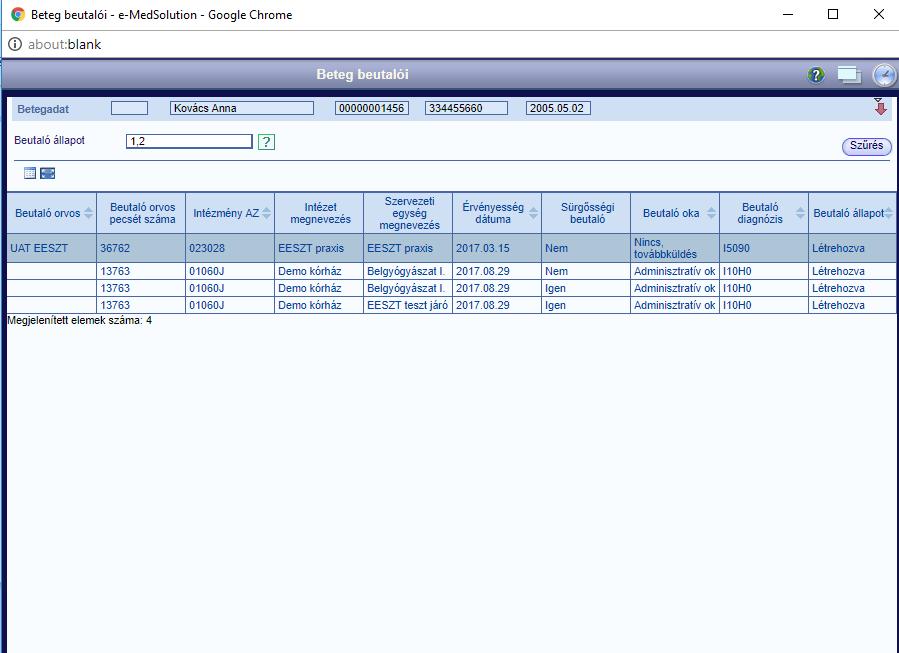This screenshot has height=653, width=899.
Task: Sort by Beutaló orvos column arrows
Action: pos(88,213)
